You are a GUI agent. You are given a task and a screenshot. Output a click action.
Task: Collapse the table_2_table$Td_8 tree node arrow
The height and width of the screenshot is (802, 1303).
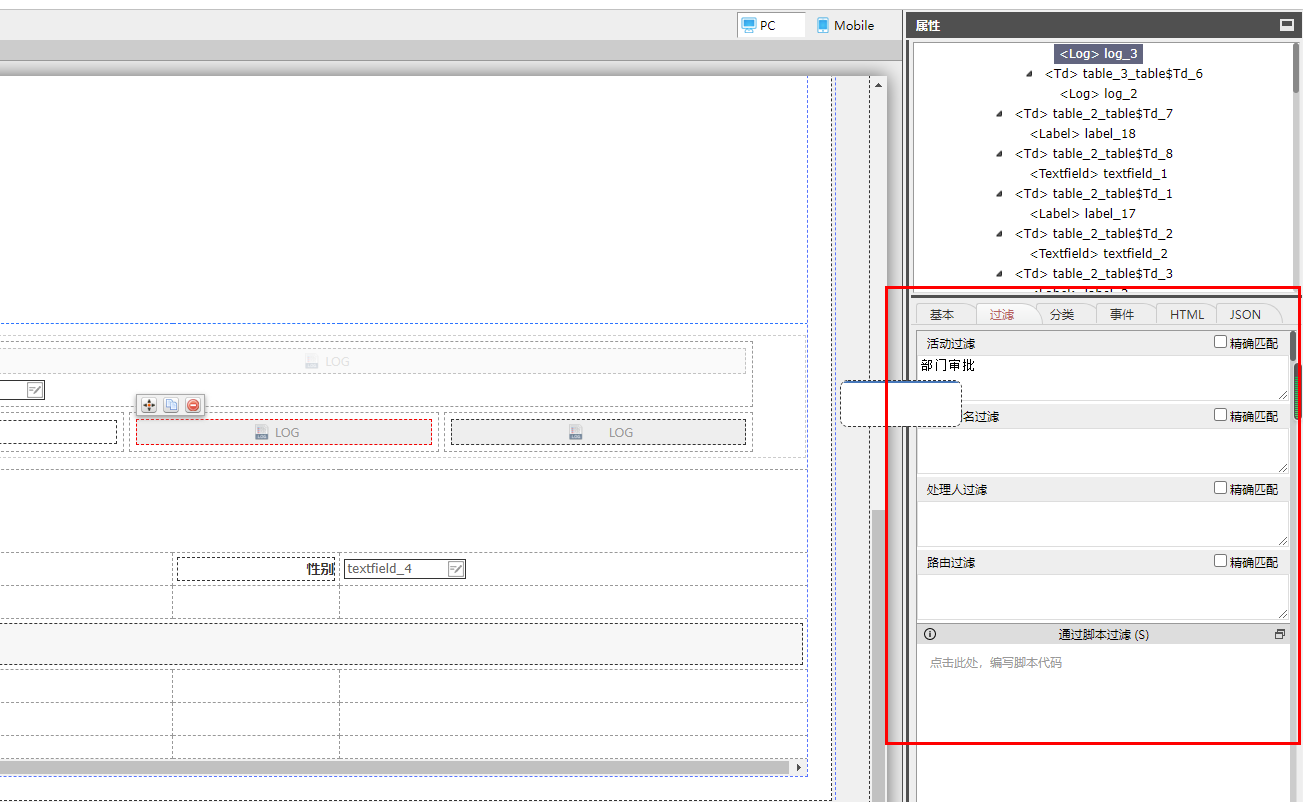[x=999, y=154]
